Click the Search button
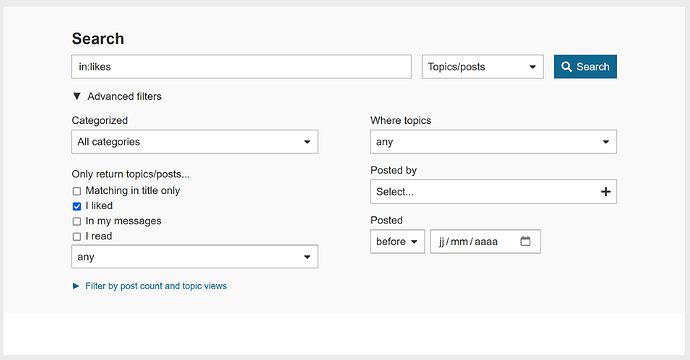The width and height of the screenshot is (690, 360). click(585, 66)
